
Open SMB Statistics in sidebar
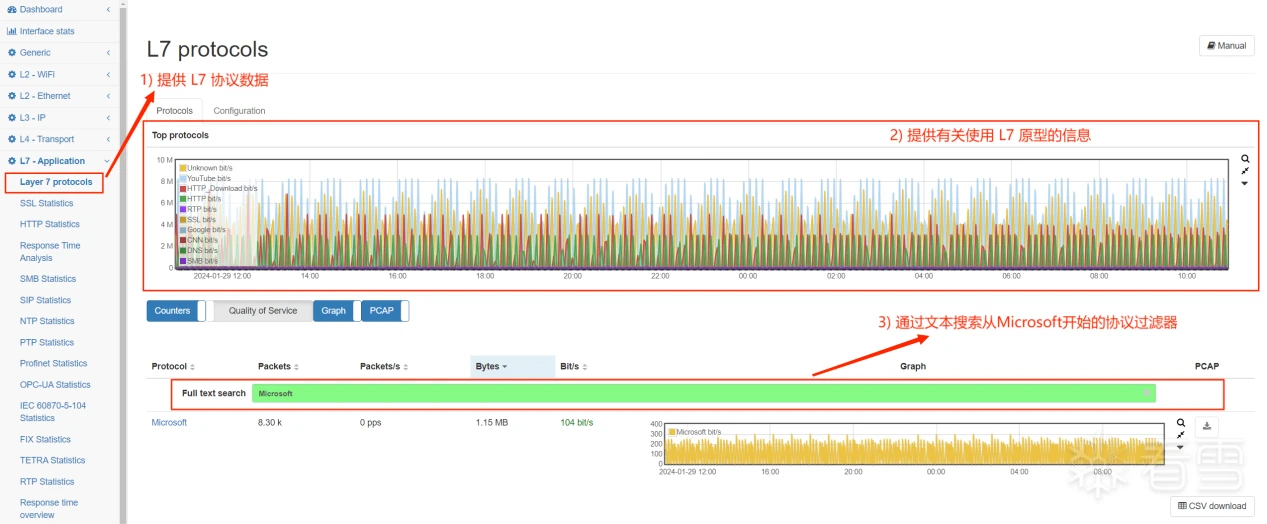click(x=48, y=279)
